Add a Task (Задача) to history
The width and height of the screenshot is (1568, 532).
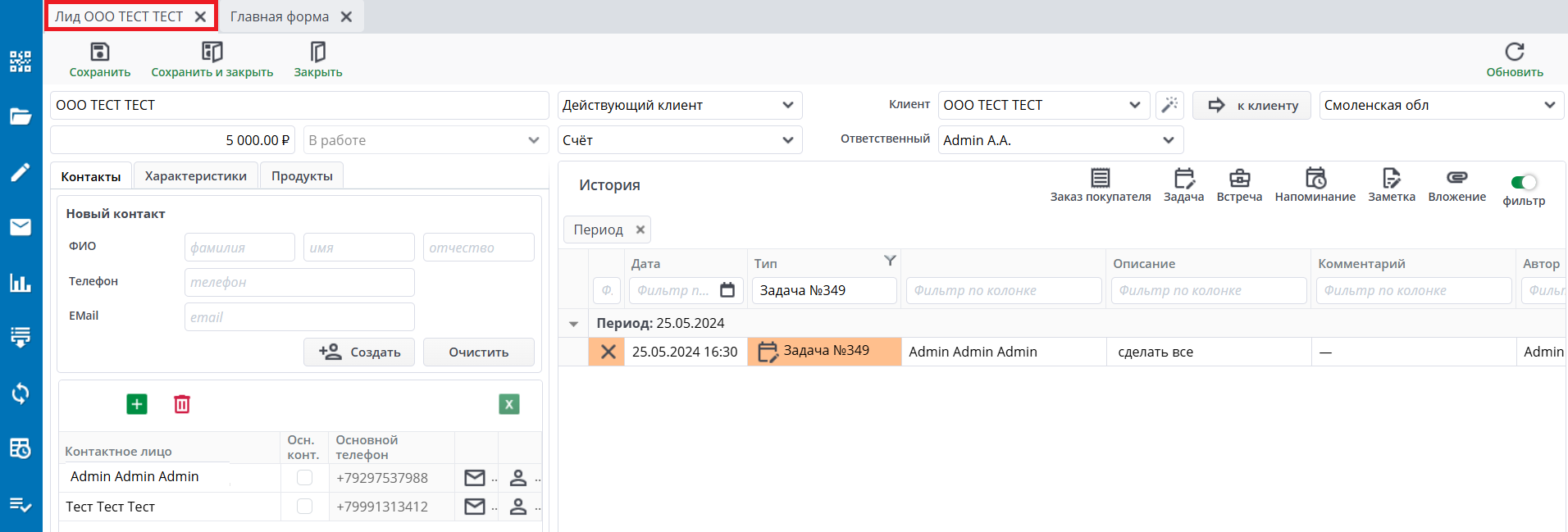[x=1183, y=179]
